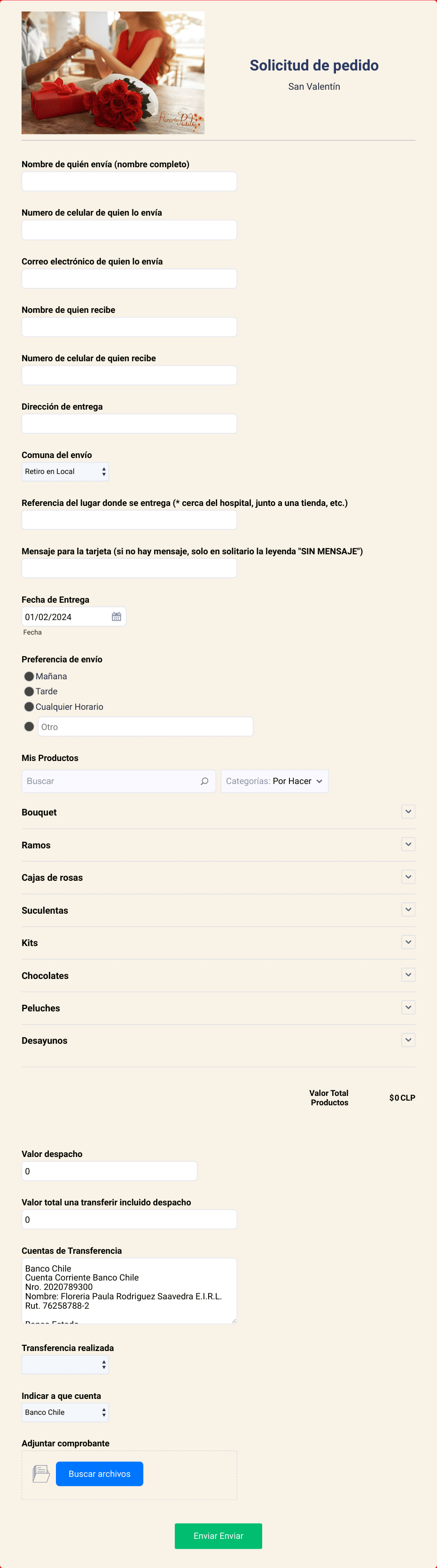The height and width of the screenshot is (1568, 437).
Task: Click the Indicar a que cuenta selector
Action: pos(65,1412)
